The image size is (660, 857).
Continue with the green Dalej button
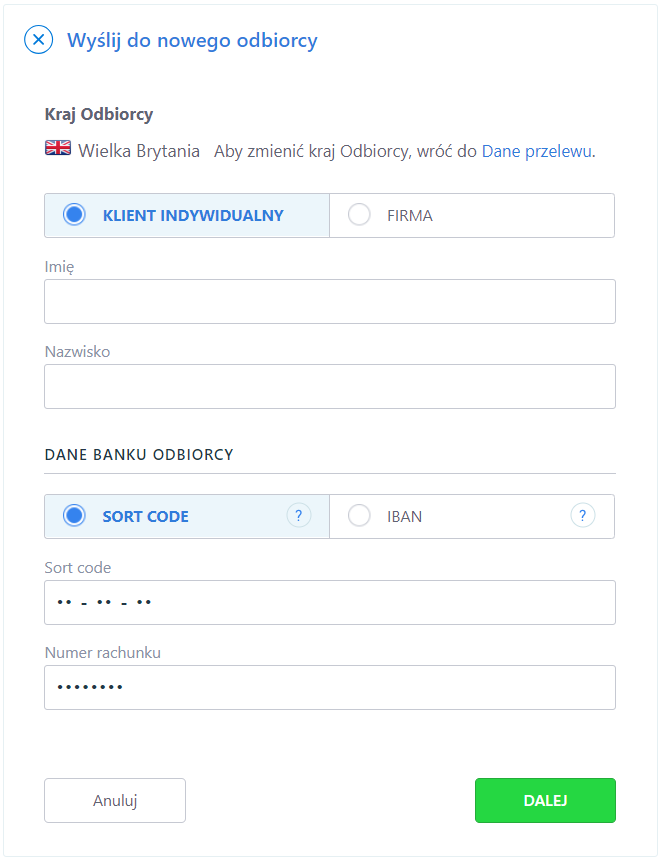tap(545, 800)
